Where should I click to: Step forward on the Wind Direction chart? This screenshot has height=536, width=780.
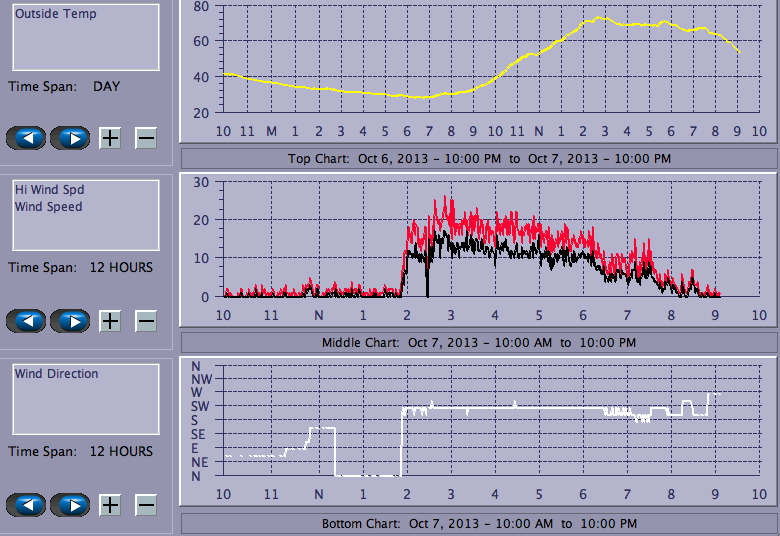70,505
